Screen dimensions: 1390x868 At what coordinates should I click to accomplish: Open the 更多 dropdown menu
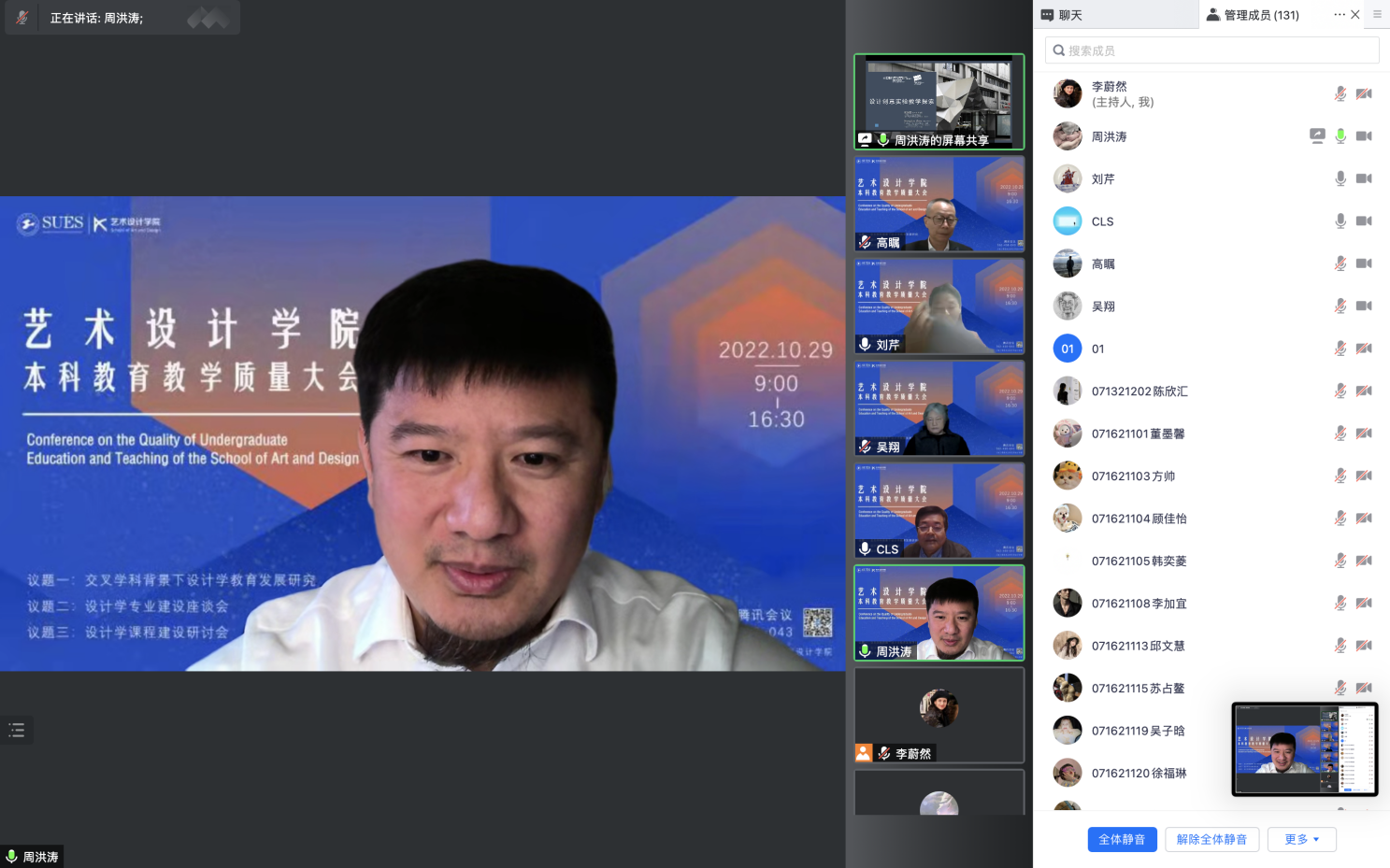pos(1301,839)
